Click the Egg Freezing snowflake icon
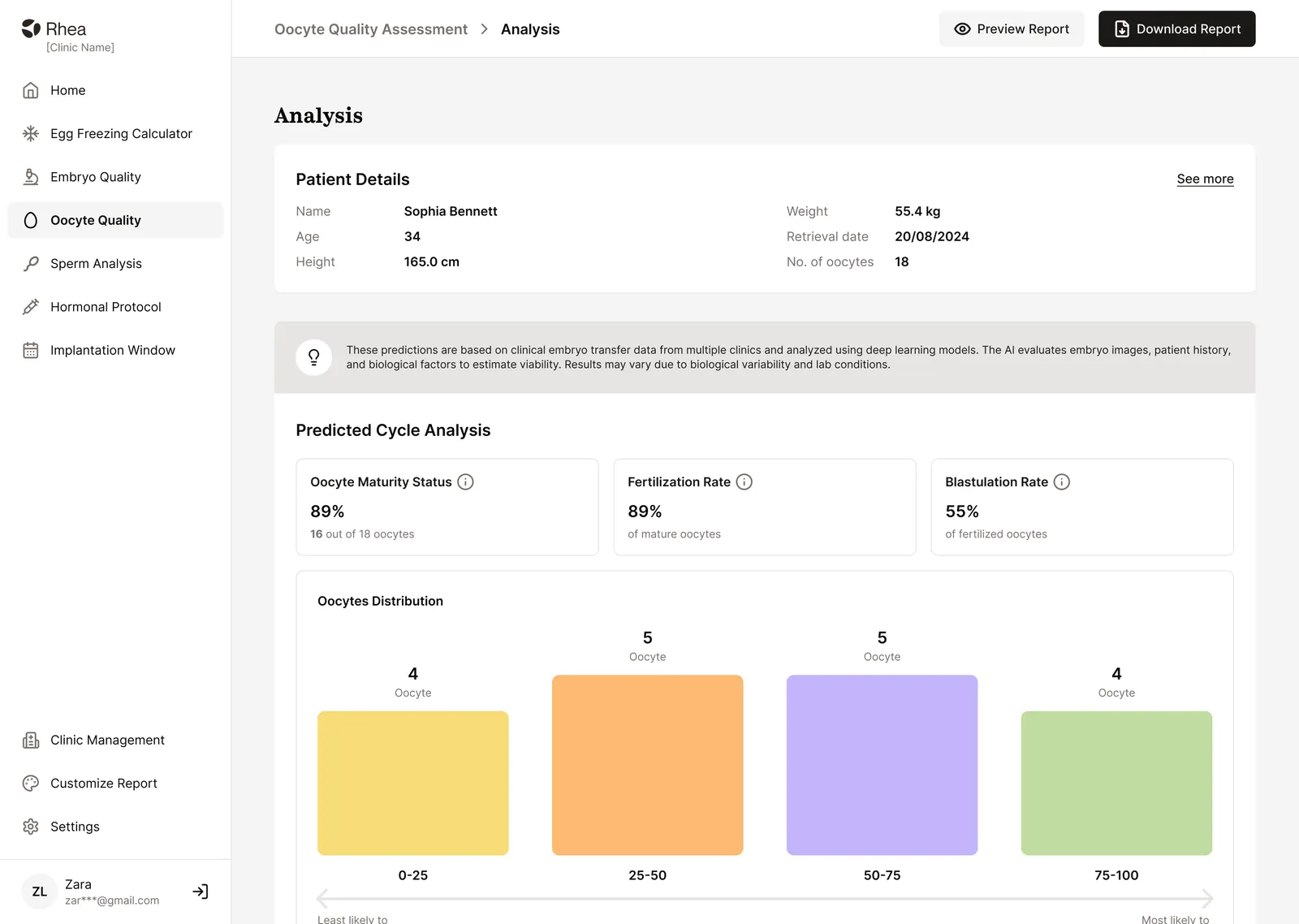Viewport: 1299px width, 924px height. click(x=31, y=133)
